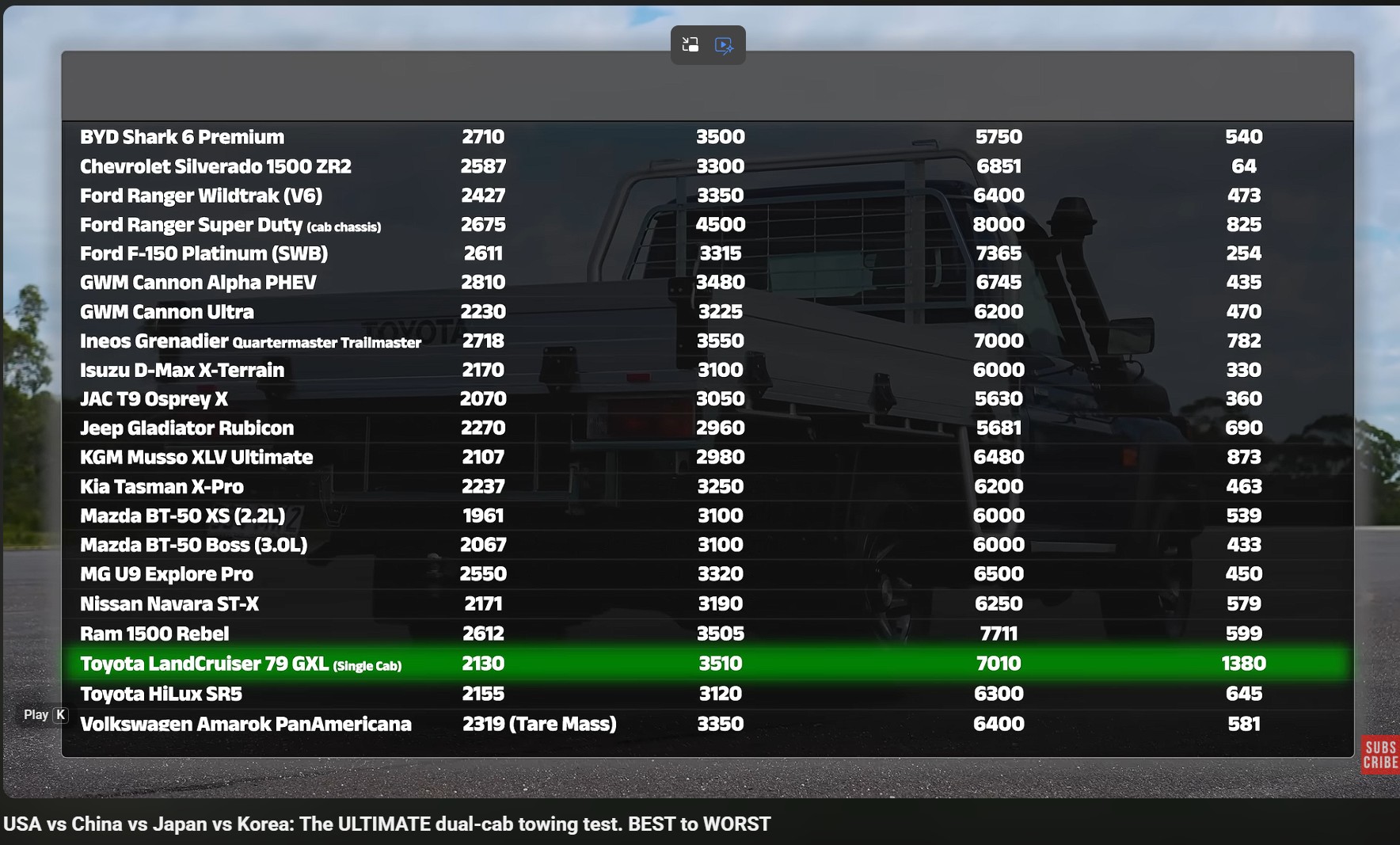1400x845 pixels.
Task: Select the Isuzu D-Max X-Terrain name
Action: click(x=182, y=370)
